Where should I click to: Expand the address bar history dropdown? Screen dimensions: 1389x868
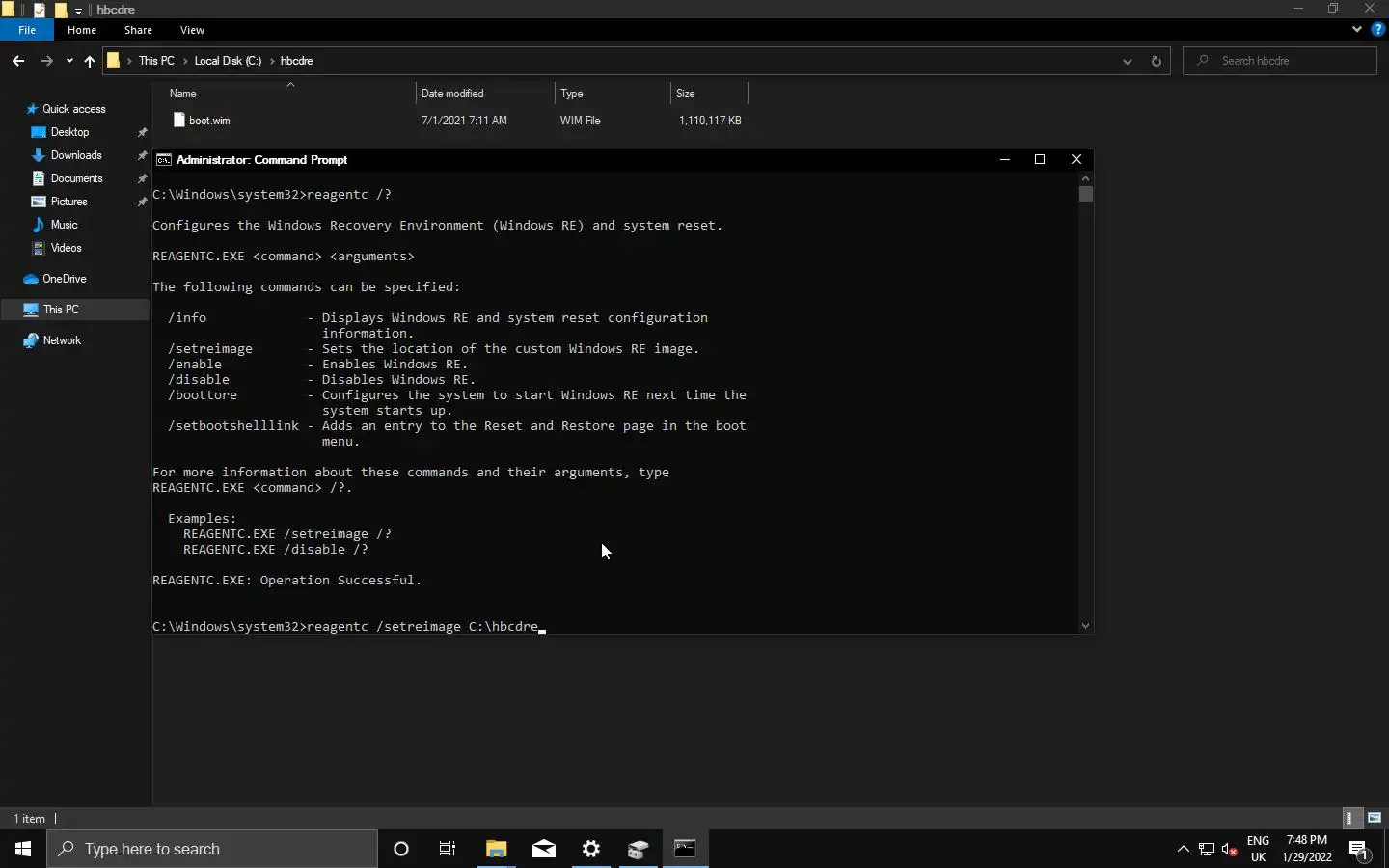coord(1127,61)
